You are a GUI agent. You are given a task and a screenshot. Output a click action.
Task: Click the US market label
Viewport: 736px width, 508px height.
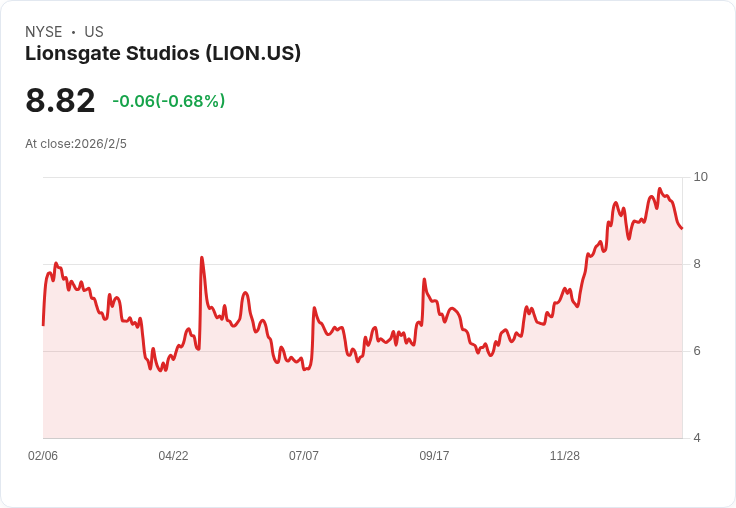click(94, 32)
